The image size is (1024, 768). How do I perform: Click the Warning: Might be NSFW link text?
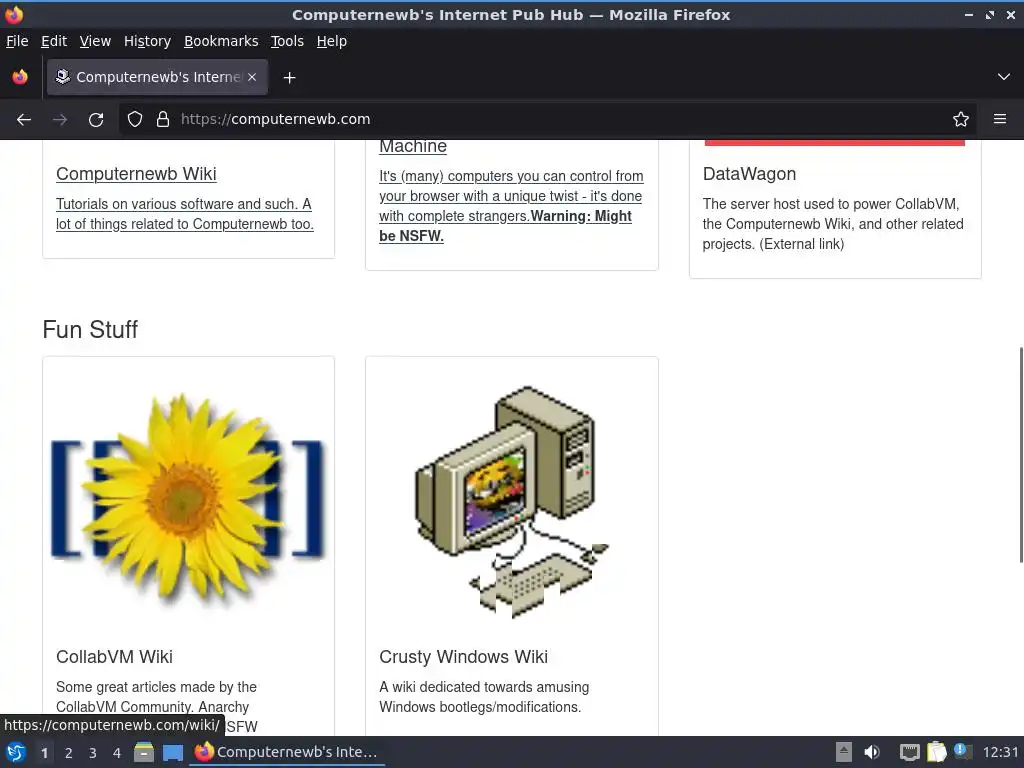coord(505,226)
